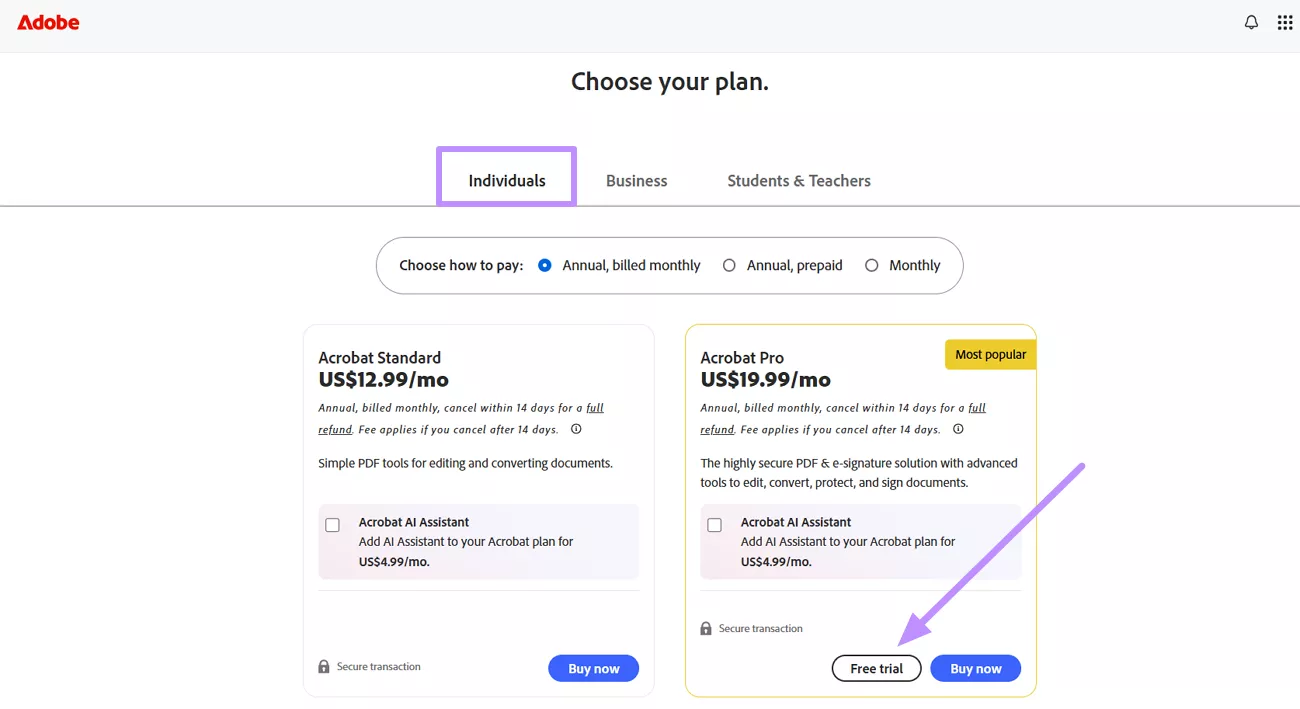Click Buy now for Acrobat Pro

[x=975, y=669]
